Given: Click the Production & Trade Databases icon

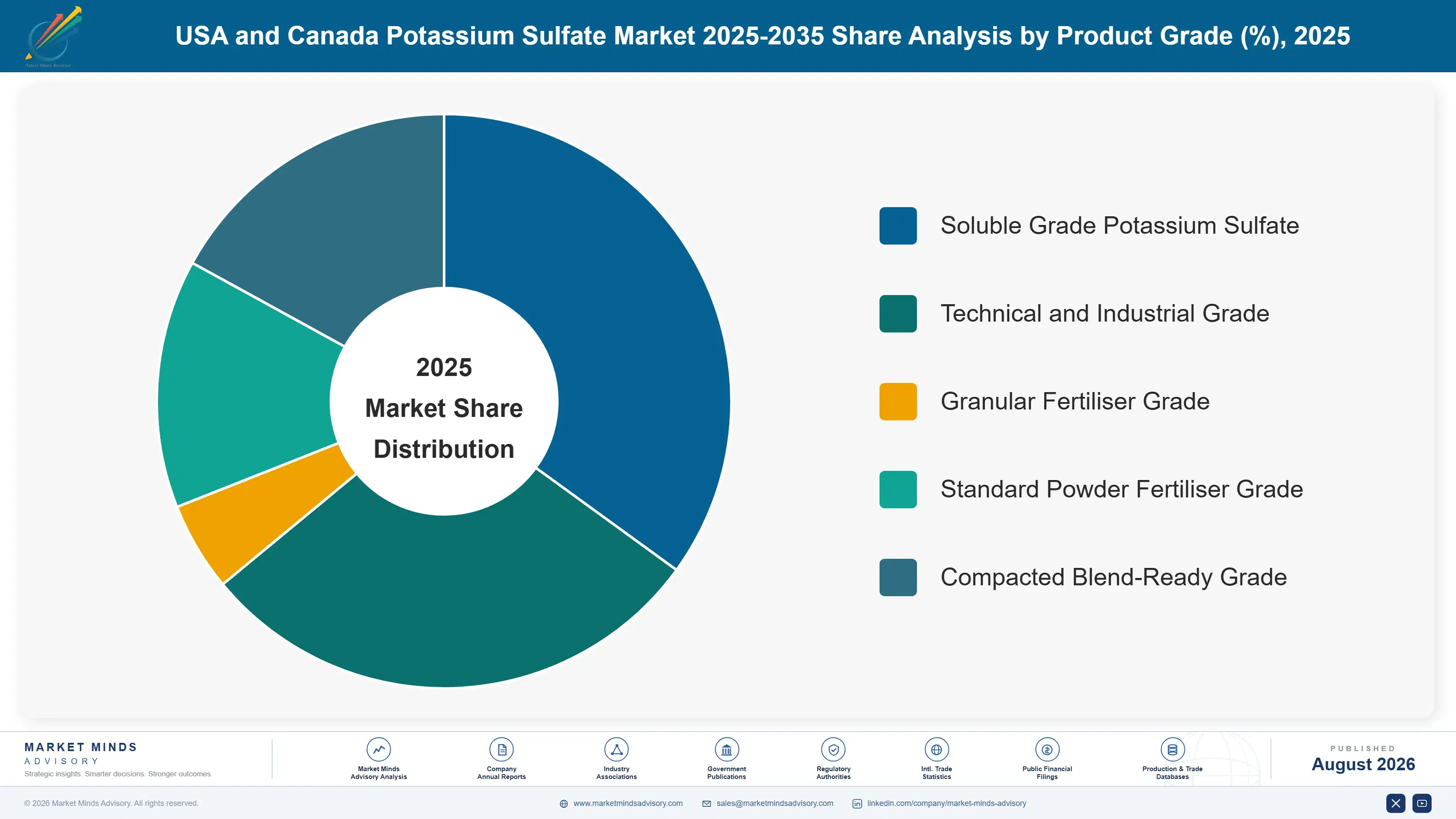Looking at the screenshot, I should click(x=1172, y=749).
